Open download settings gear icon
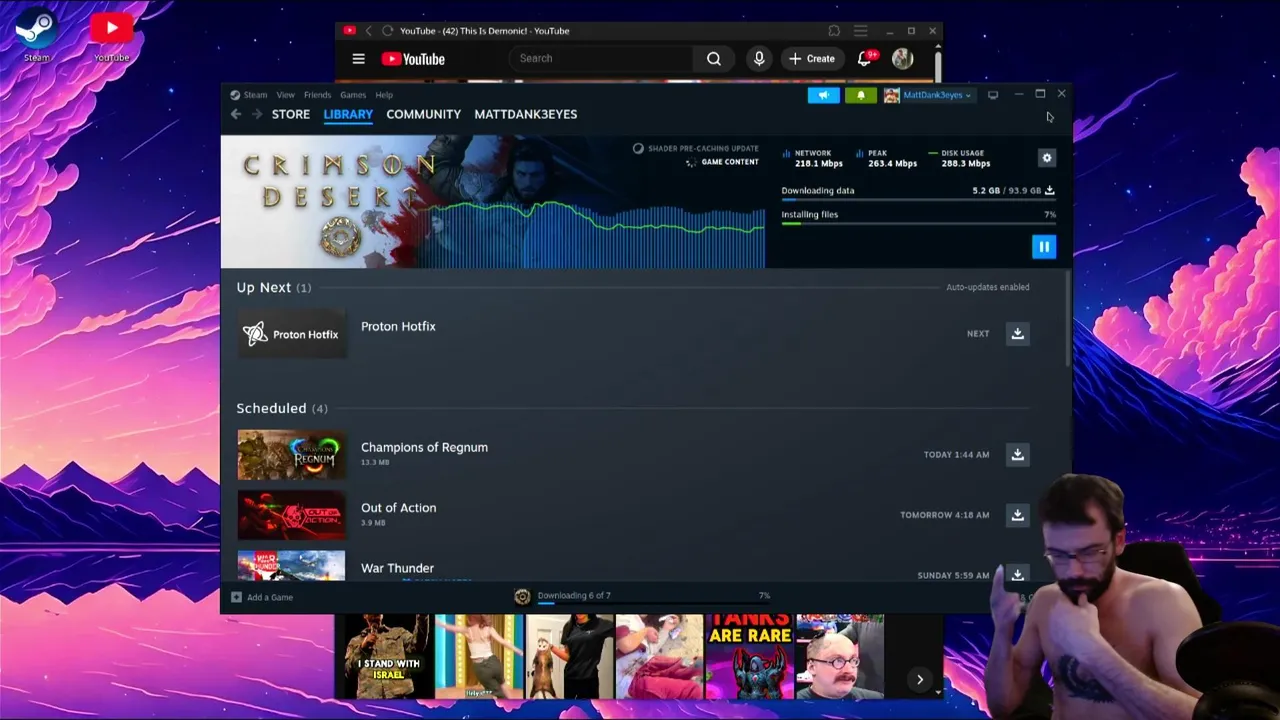The image size is (1280, 720). pyautogui.click(x=1047, y=158)
